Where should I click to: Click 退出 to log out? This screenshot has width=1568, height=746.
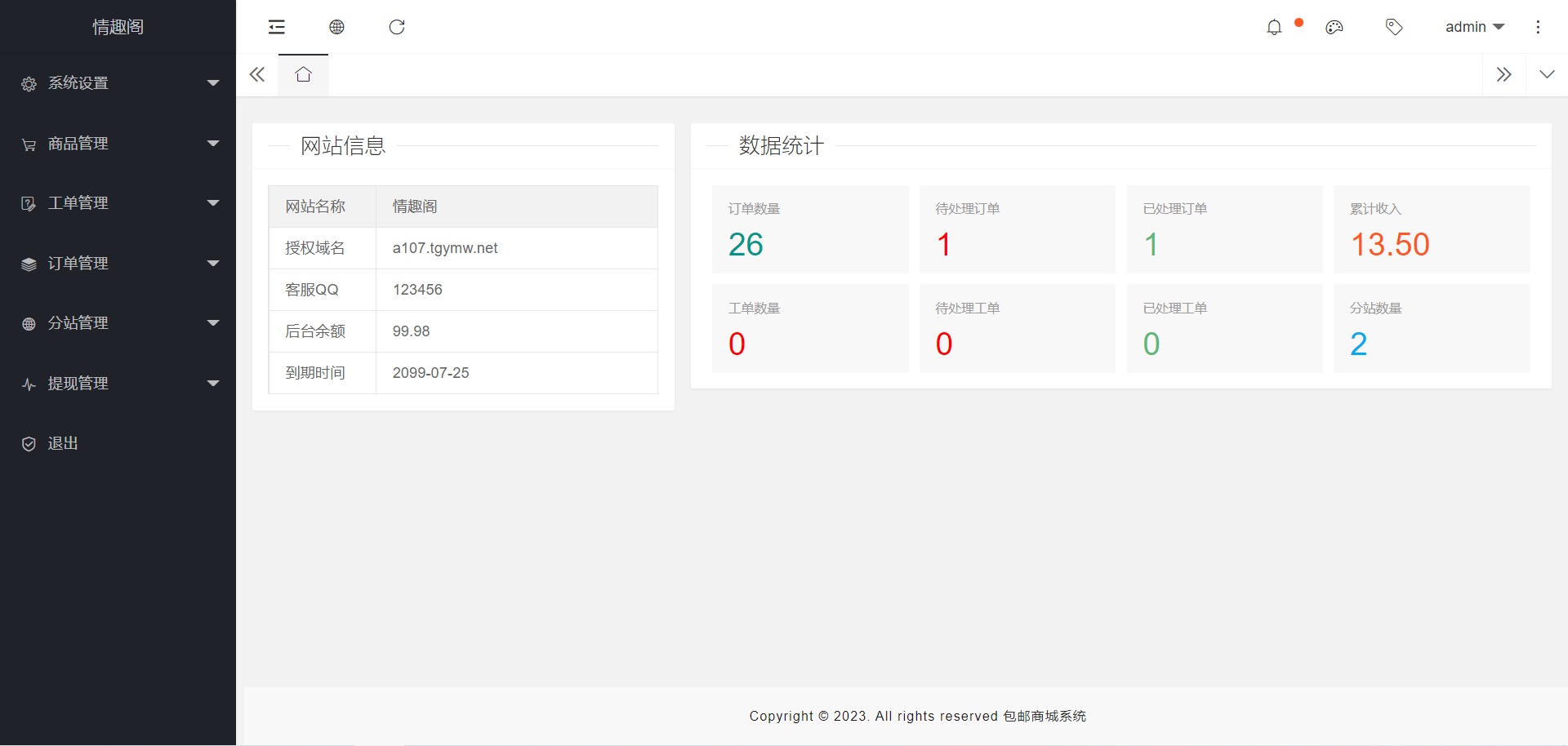63,443
